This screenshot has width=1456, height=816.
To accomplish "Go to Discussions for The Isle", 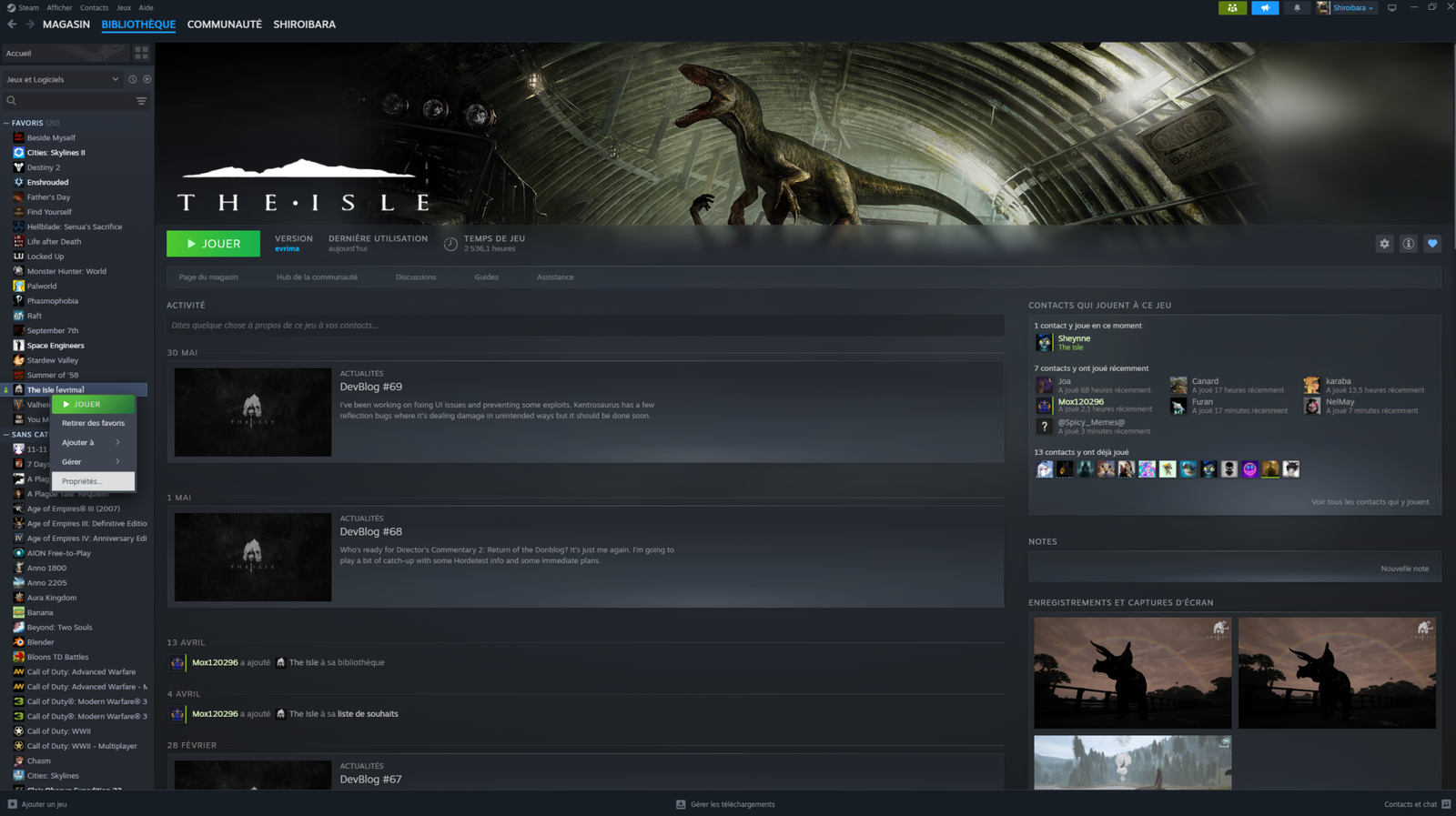I will [x=416, y=277].
